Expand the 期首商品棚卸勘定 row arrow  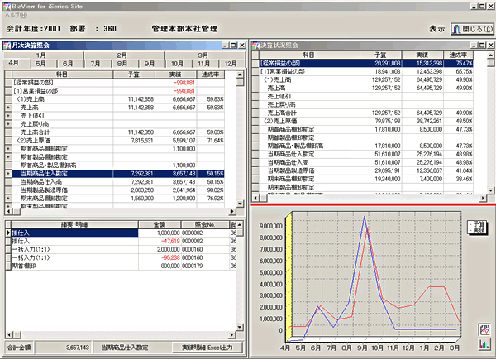point(8,149)
